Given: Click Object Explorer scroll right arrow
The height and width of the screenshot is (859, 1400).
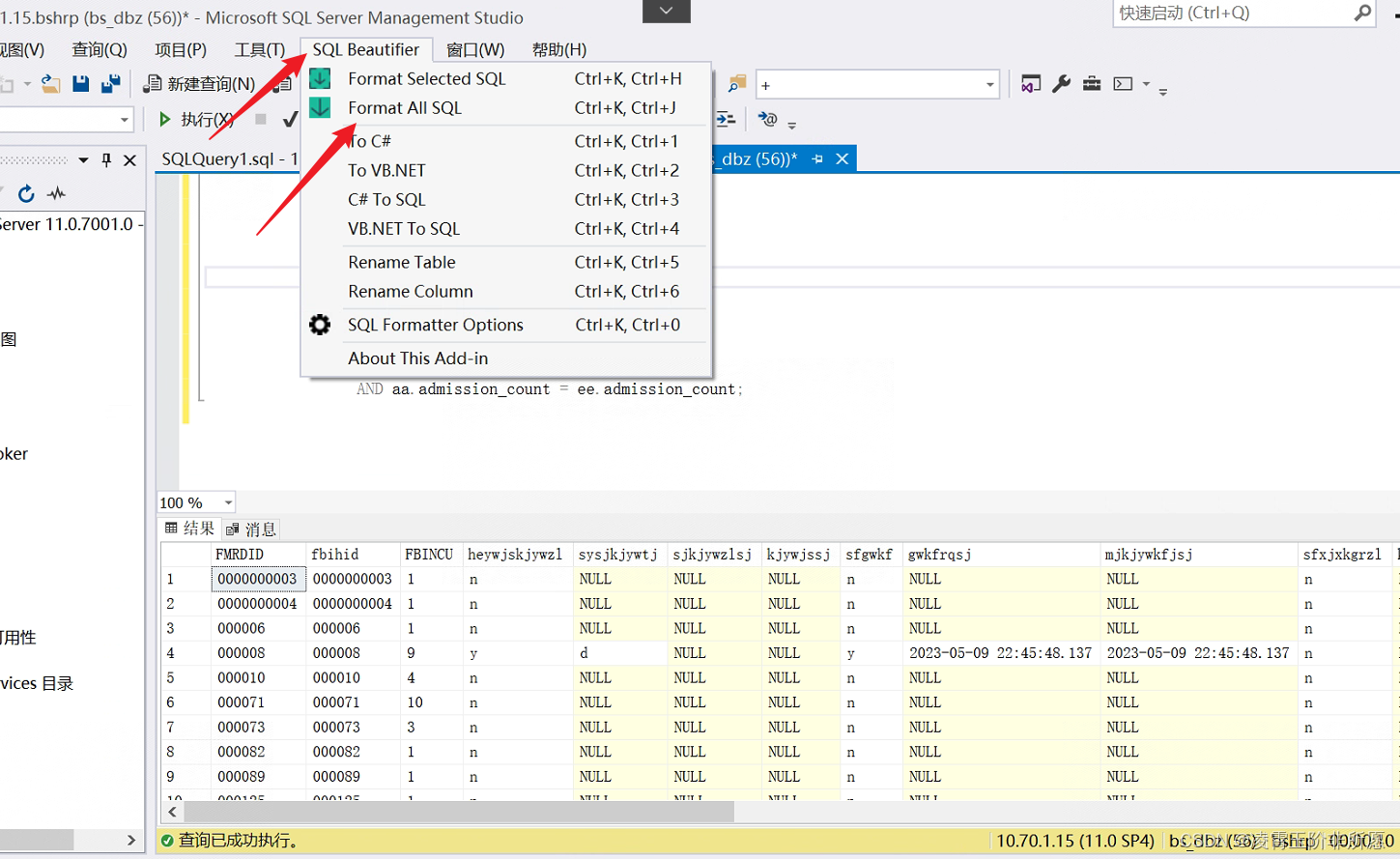Looking at the screenshot, I should coord(131,840).
